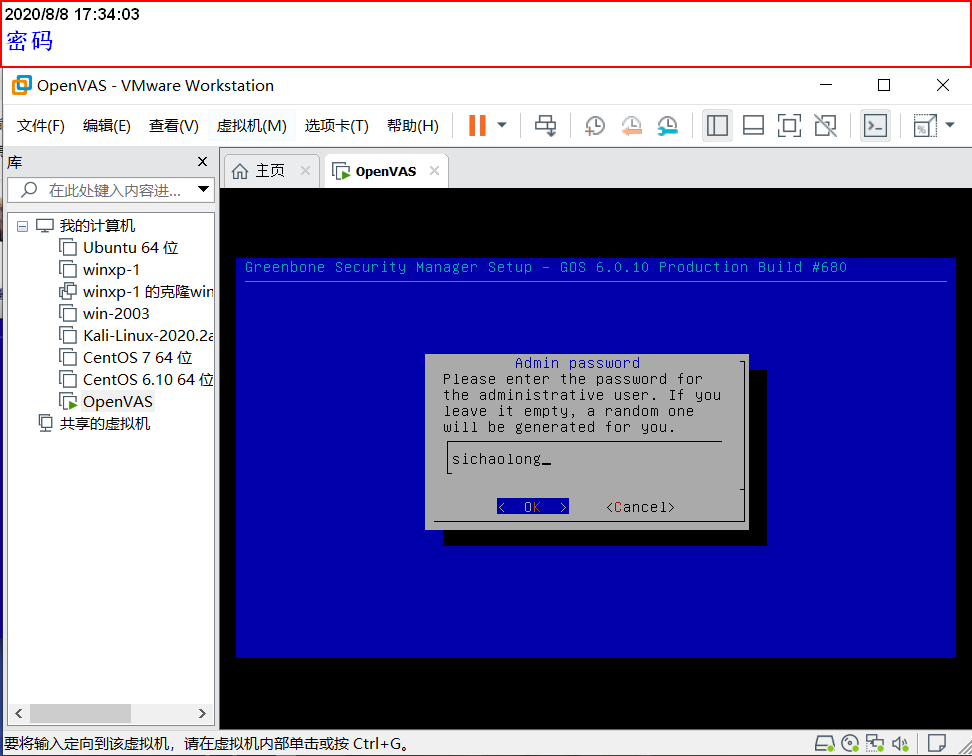Click the VMware Workstation title bar logo

(22, 86)
